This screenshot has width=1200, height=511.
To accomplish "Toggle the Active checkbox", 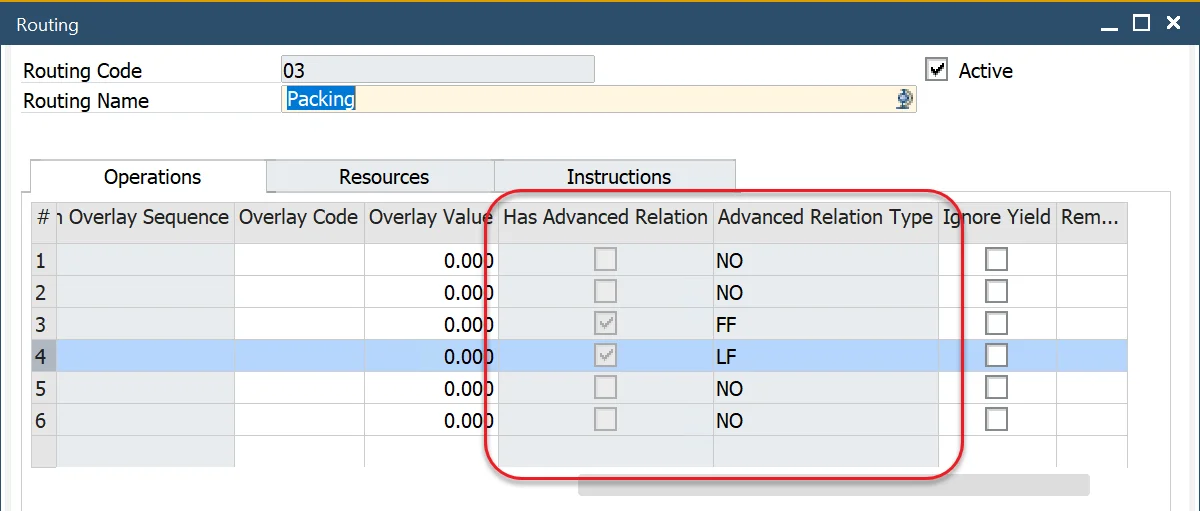I will 937,70.
